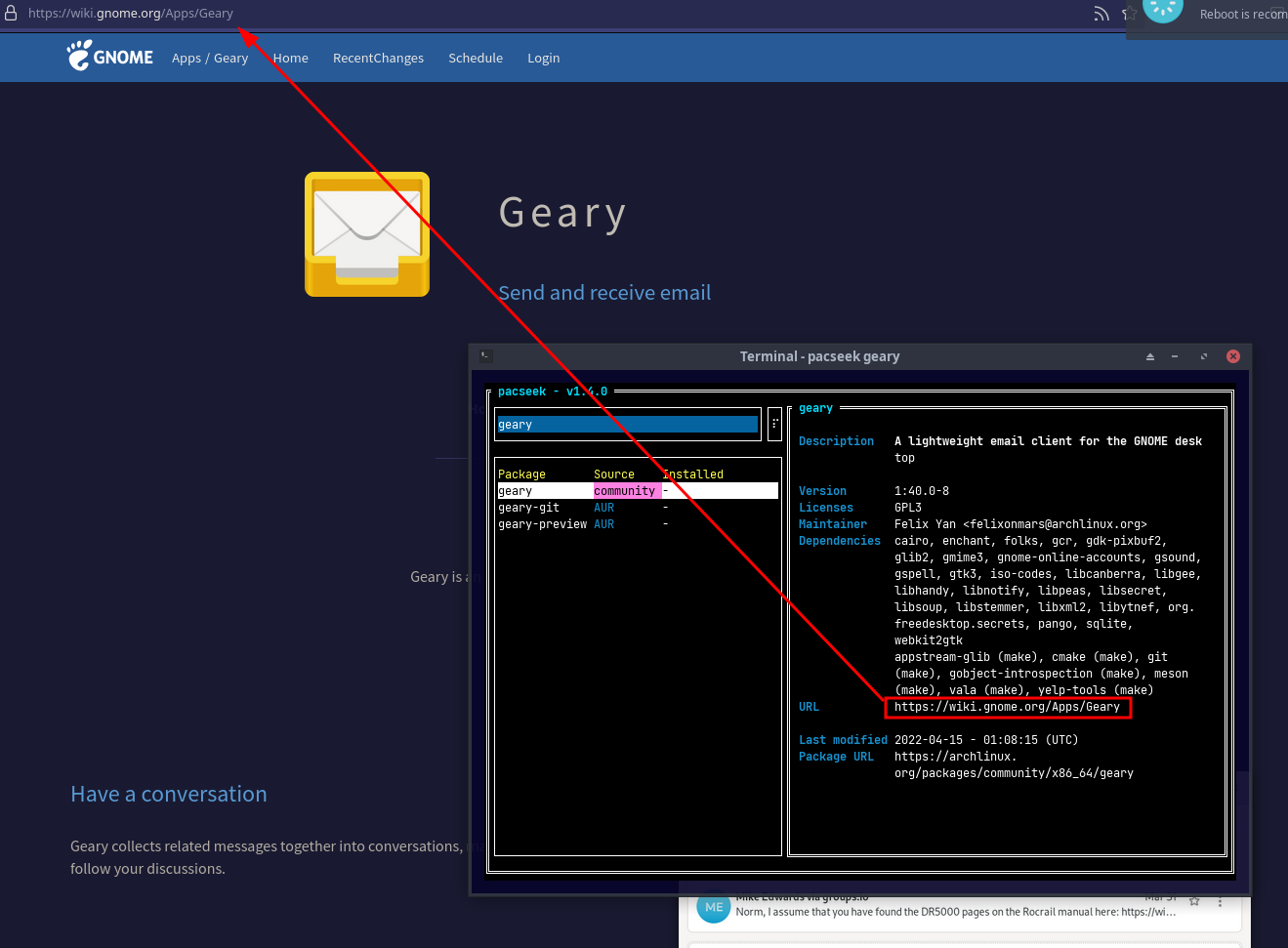The width and height of the screenshot is (1288, 948).
Task: Click the version value 1:40.0-8
Action: point(922,491)
